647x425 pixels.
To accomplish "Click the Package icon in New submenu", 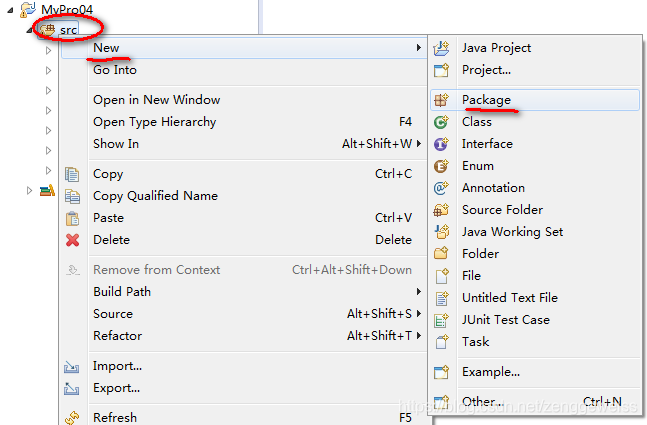I will coord(441,100).
